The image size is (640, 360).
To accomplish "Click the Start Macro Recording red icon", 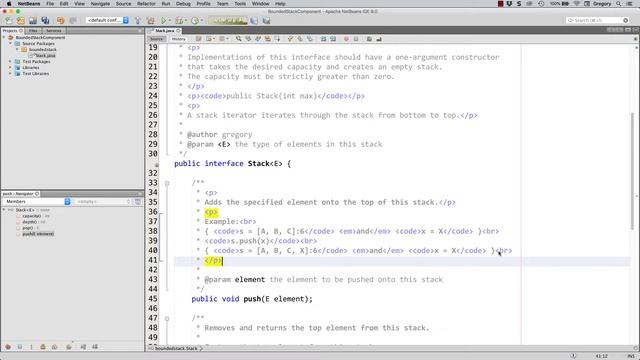I will click(346, 39).
